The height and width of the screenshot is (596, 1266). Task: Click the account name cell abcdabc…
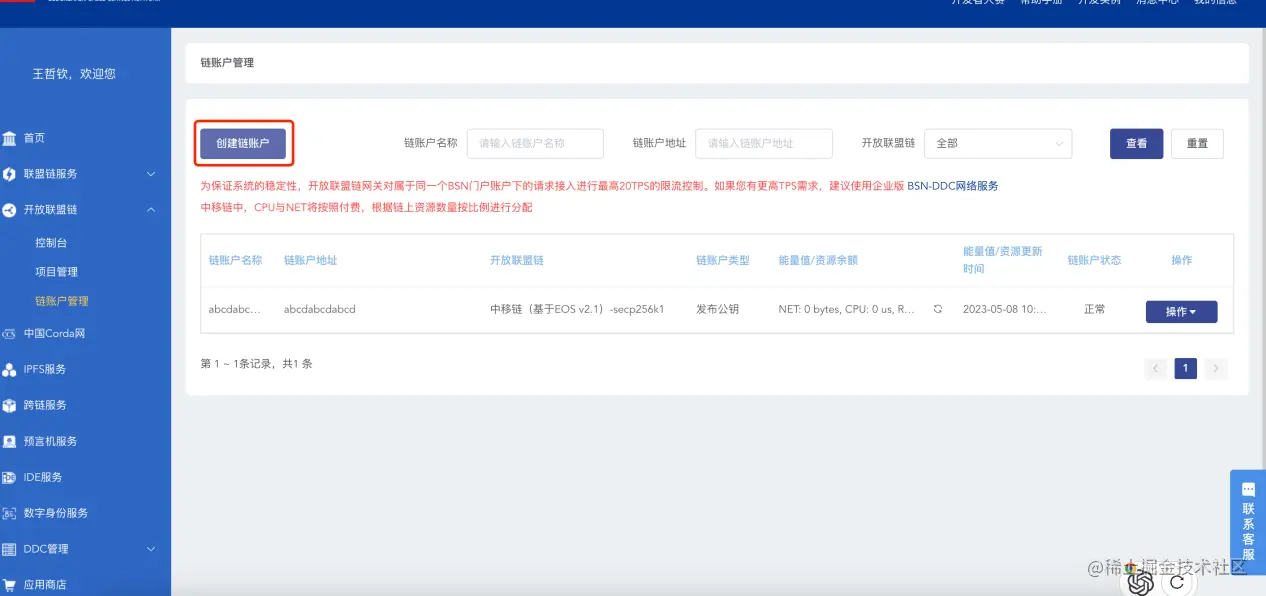point(235,310)
